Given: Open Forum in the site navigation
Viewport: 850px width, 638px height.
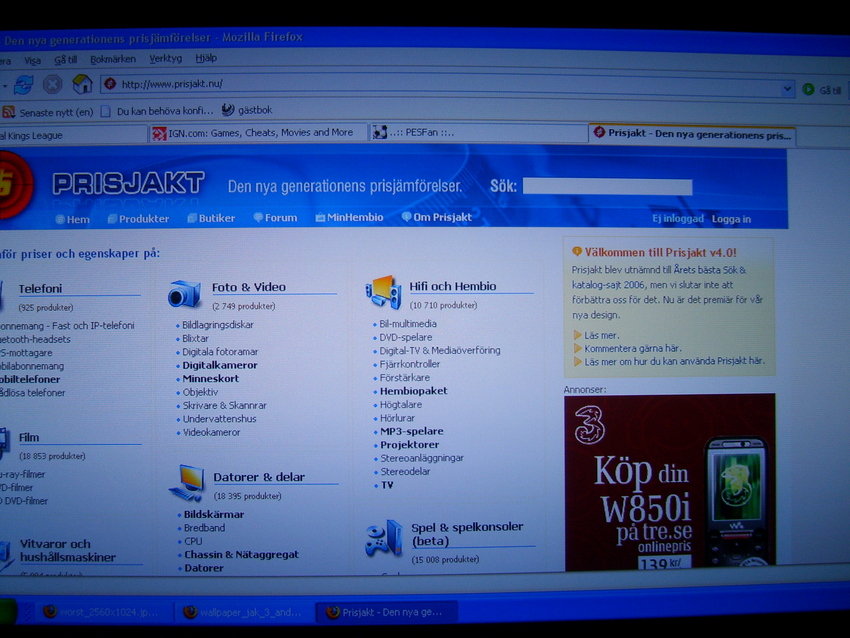Looking at the screenshot, I should [275, 218].
